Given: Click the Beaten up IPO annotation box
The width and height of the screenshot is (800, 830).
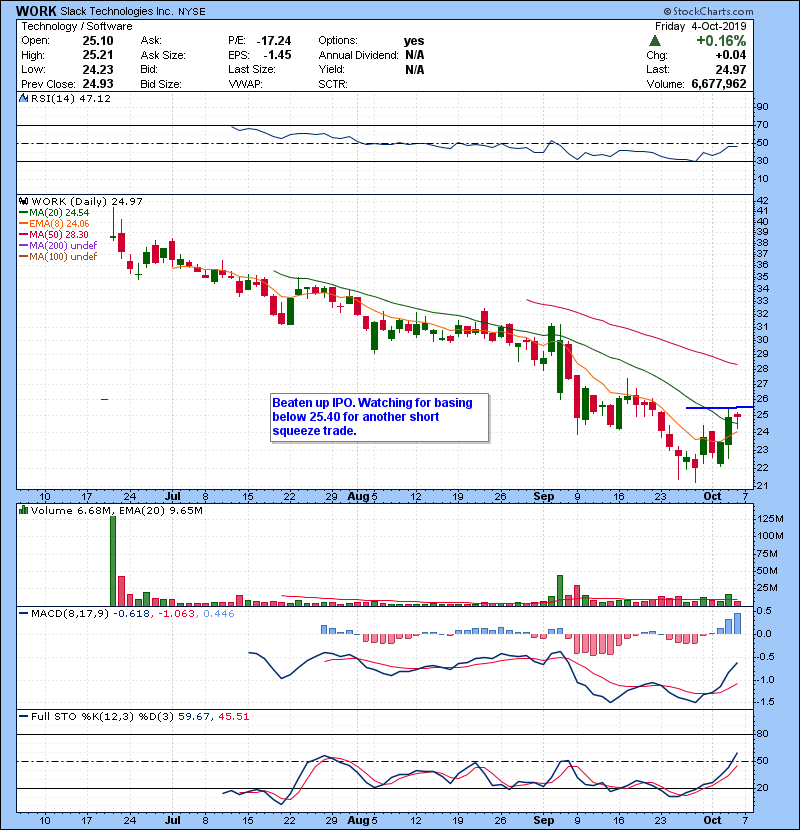Looking at the screenshot, I should click(379, 417).
